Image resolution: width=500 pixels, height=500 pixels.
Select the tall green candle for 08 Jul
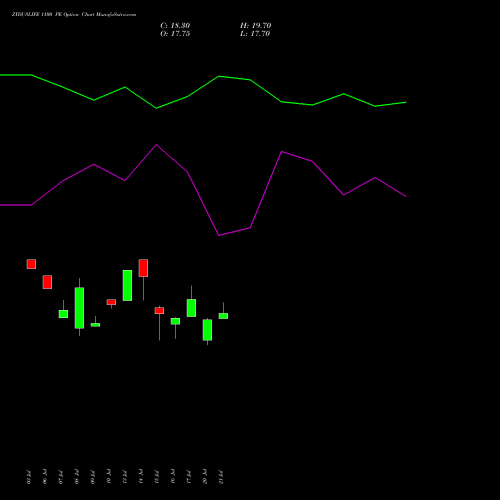pos(79,308)
